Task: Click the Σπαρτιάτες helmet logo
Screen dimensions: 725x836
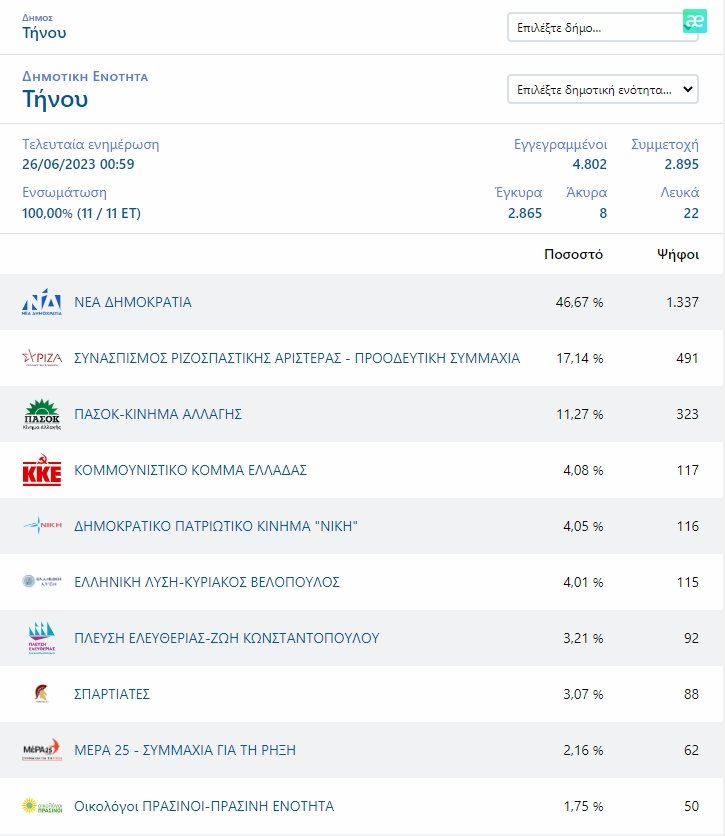Action: [x=42, y=694]
